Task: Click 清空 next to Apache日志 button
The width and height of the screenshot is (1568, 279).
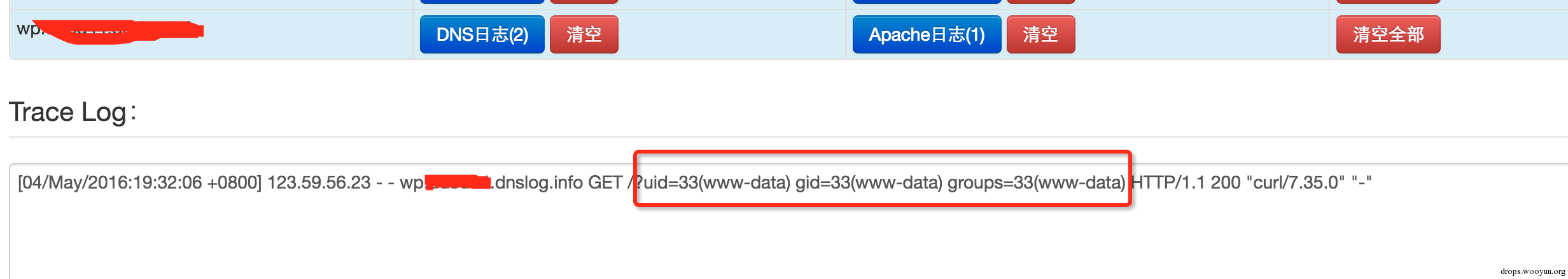Action: (1040, 34)
